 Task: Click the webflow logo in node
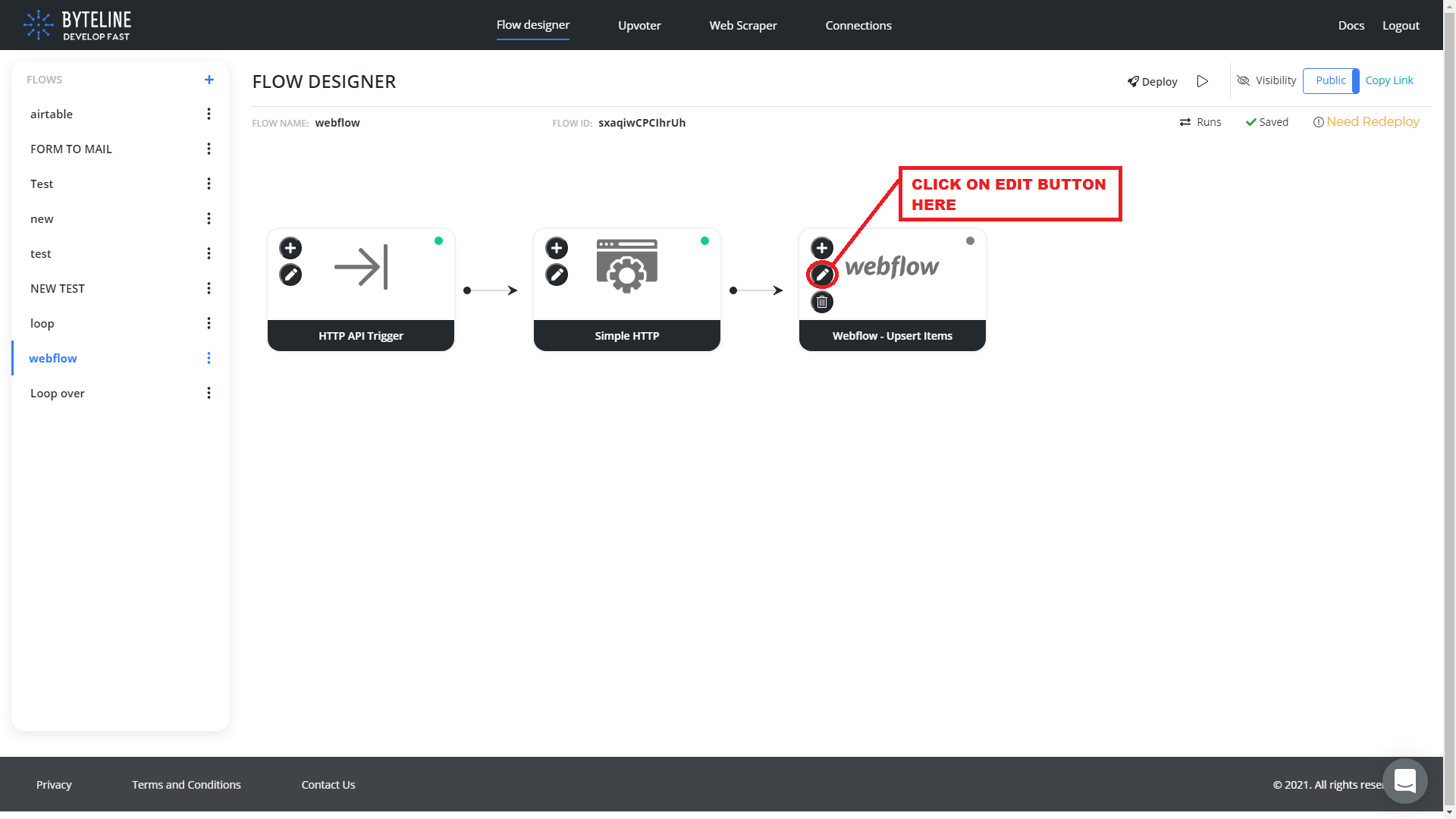[893, 266]
